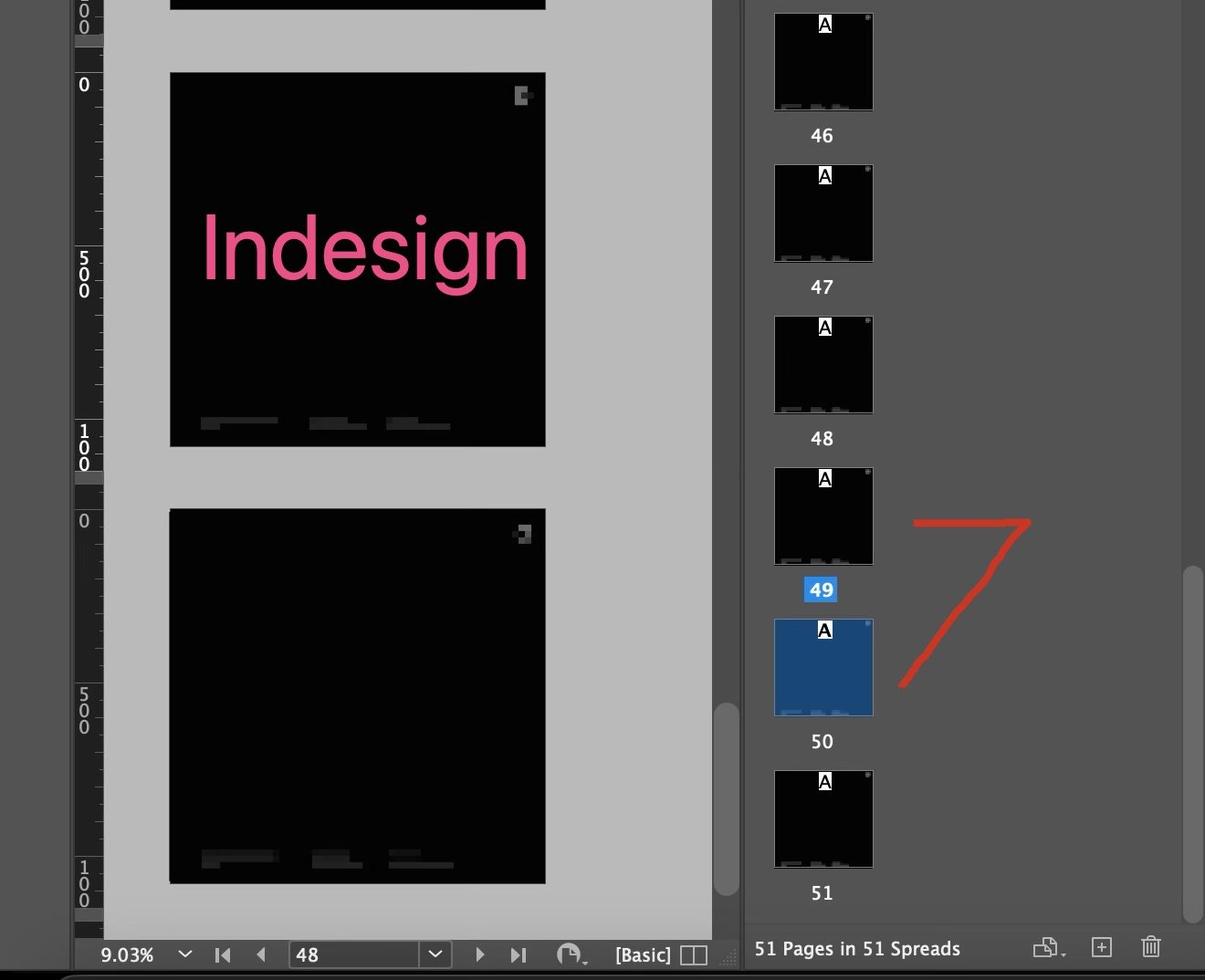Click the 51 Pages in 51 Spreads status

coord(857,949)
